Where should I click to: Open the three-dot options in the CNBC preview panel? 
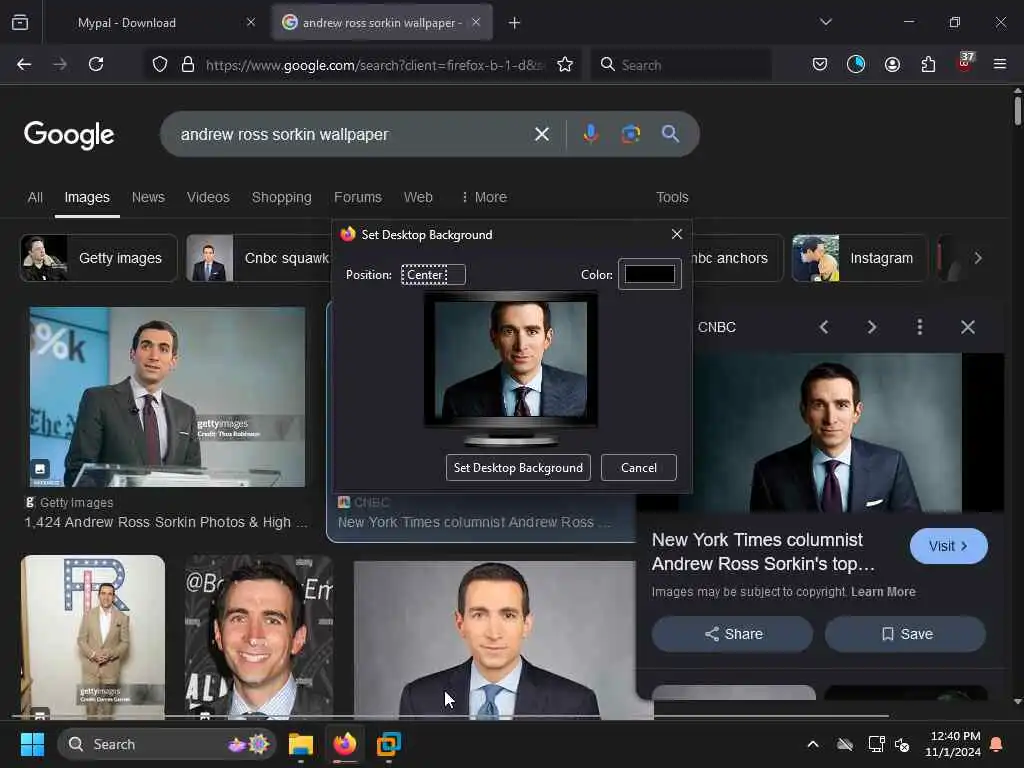920,327
